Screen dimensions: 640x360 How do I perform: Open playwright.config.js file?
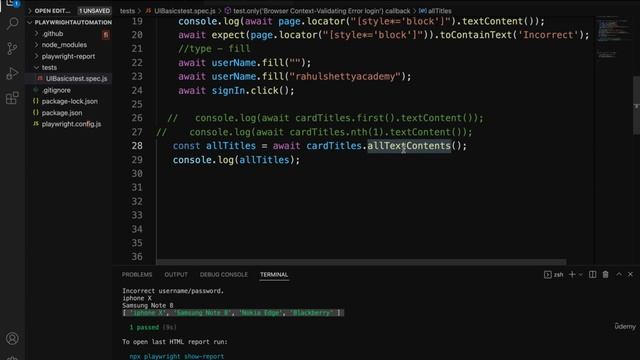click(x=71, y=124)
